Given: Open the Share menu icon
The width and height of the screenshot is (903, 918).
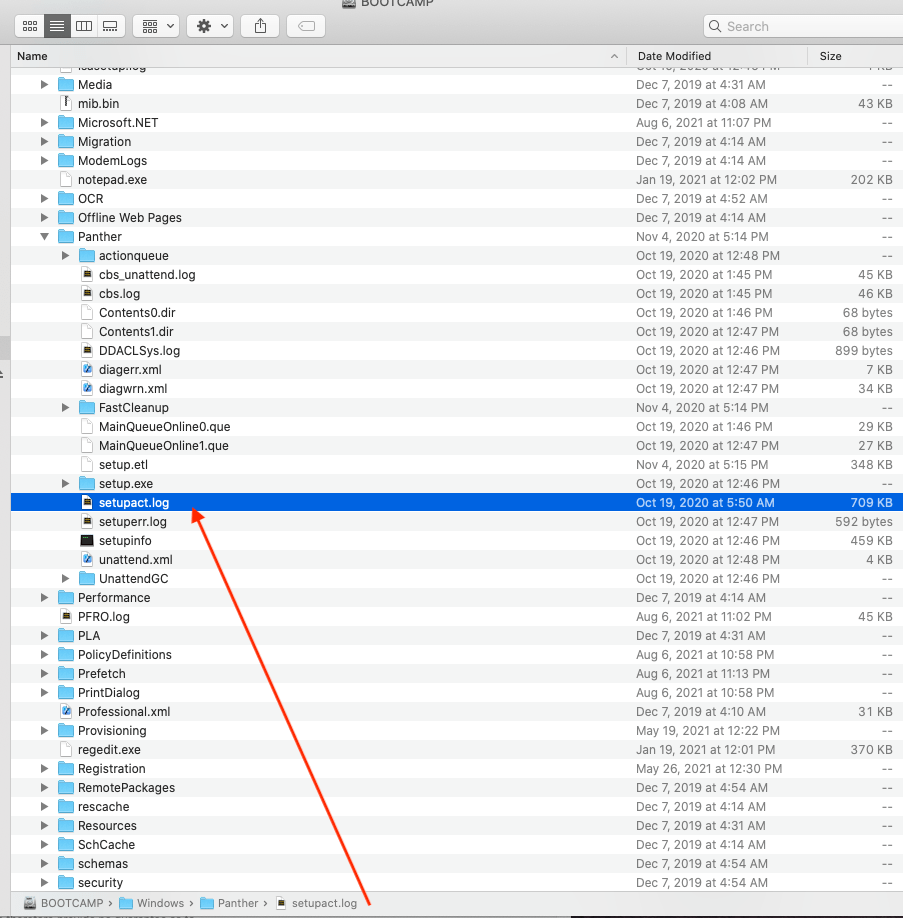Looking at the screenshot, I should click(x=259, y=25).
